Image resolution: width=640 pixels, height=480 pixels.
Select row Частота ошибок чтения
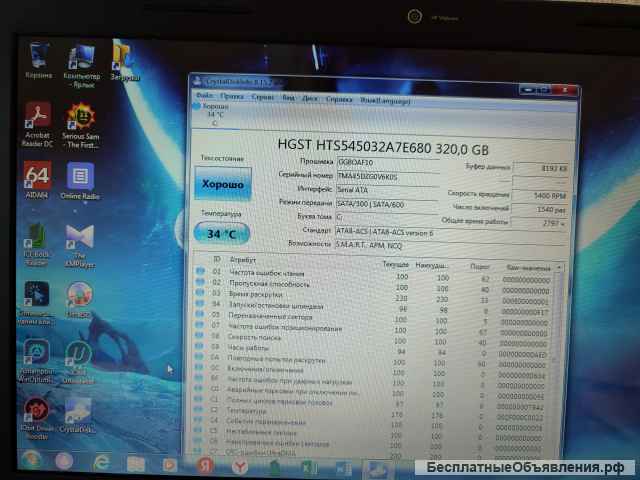pyautogui.click(x=373, y=276)
